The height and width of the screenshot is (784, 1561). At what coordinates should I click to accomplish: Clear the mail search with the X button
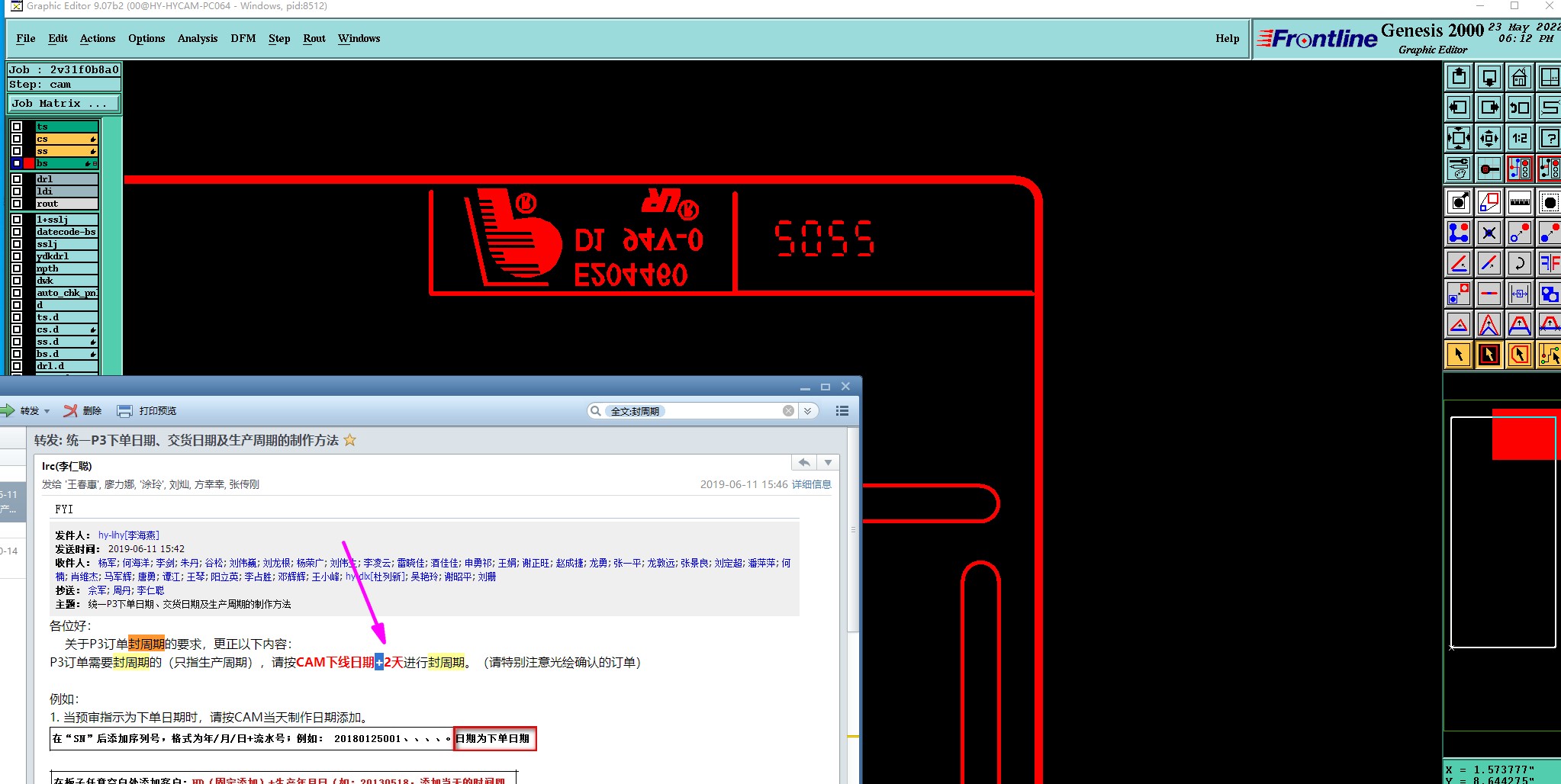tap(788, 411)
